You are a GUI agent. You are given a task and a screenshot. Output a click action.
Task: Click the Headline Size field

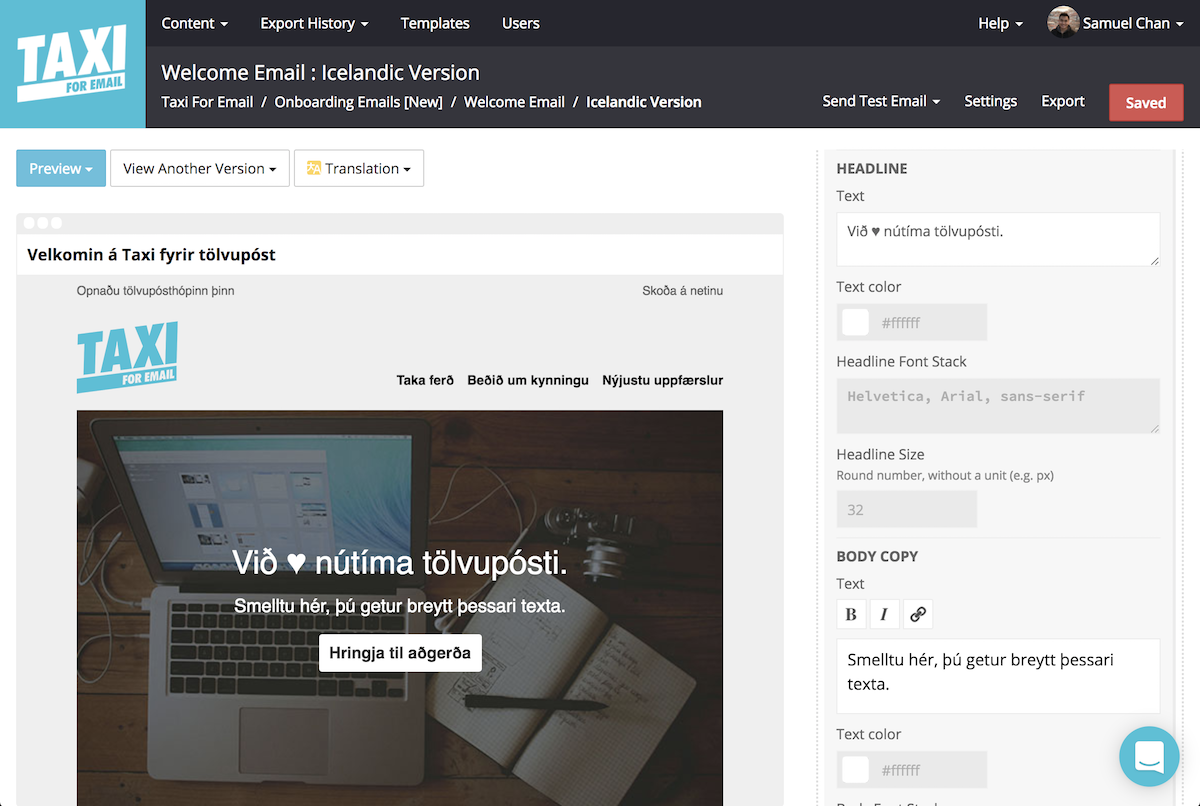(906, 509)
